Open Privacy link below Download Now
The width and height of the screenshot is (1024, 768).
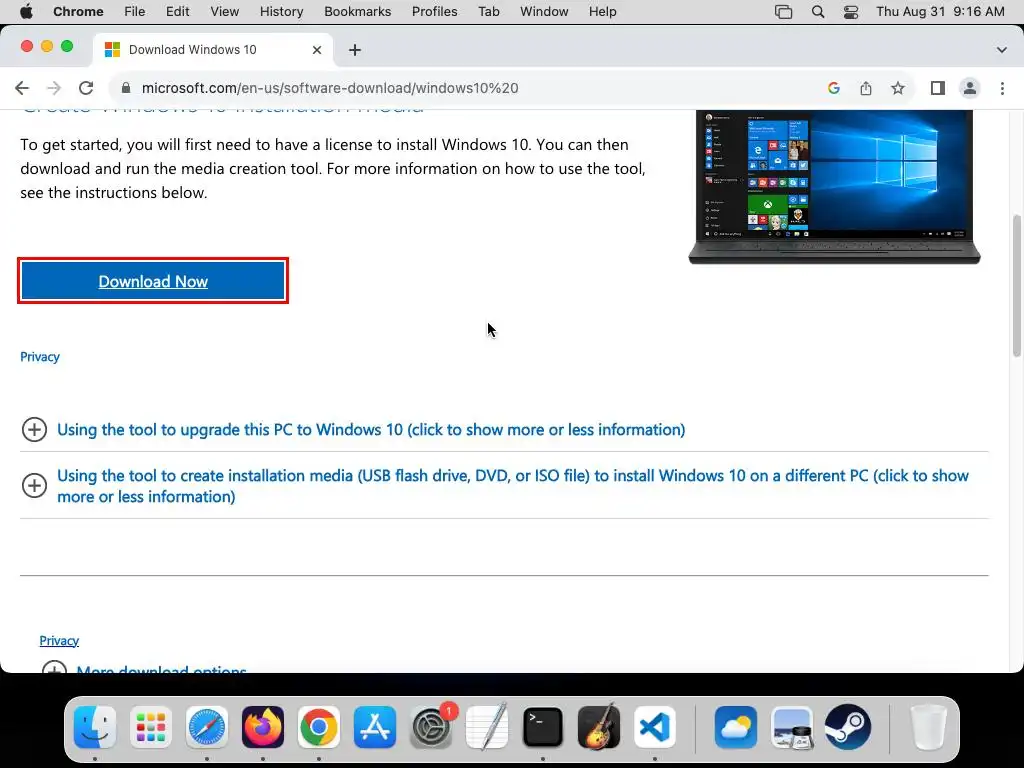pyautogui.click(x=40, y=357)
